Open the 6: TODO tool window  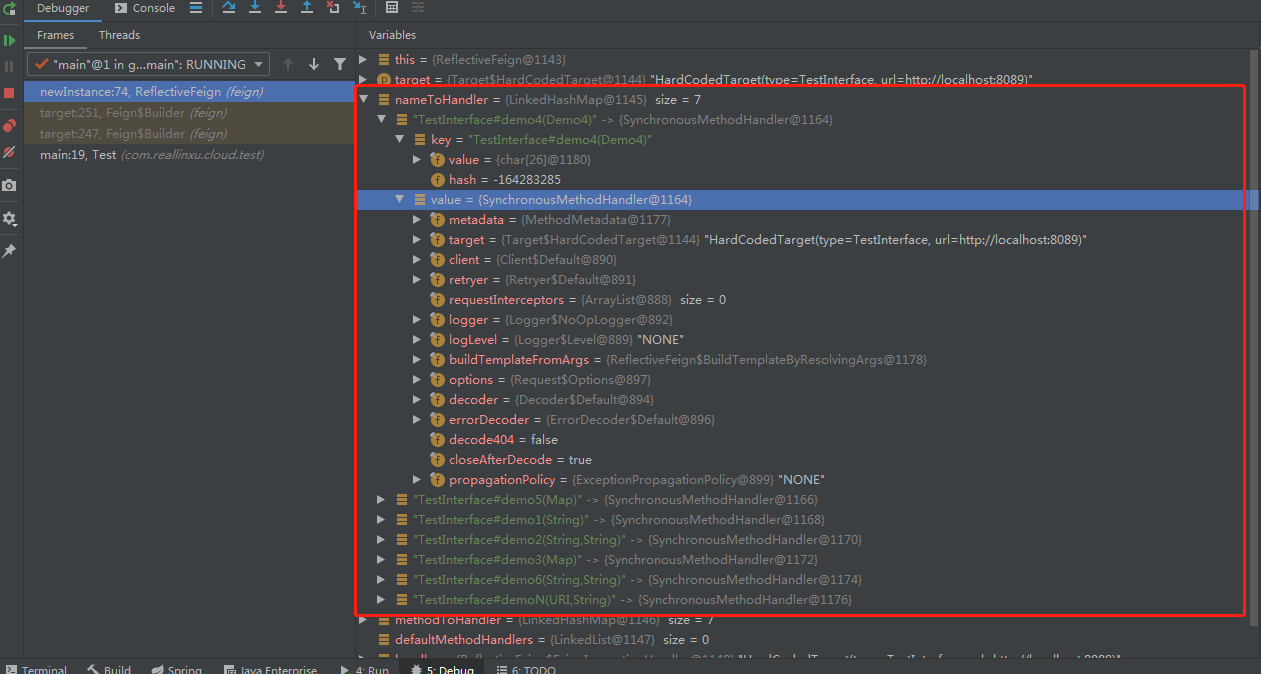[526, 668]
